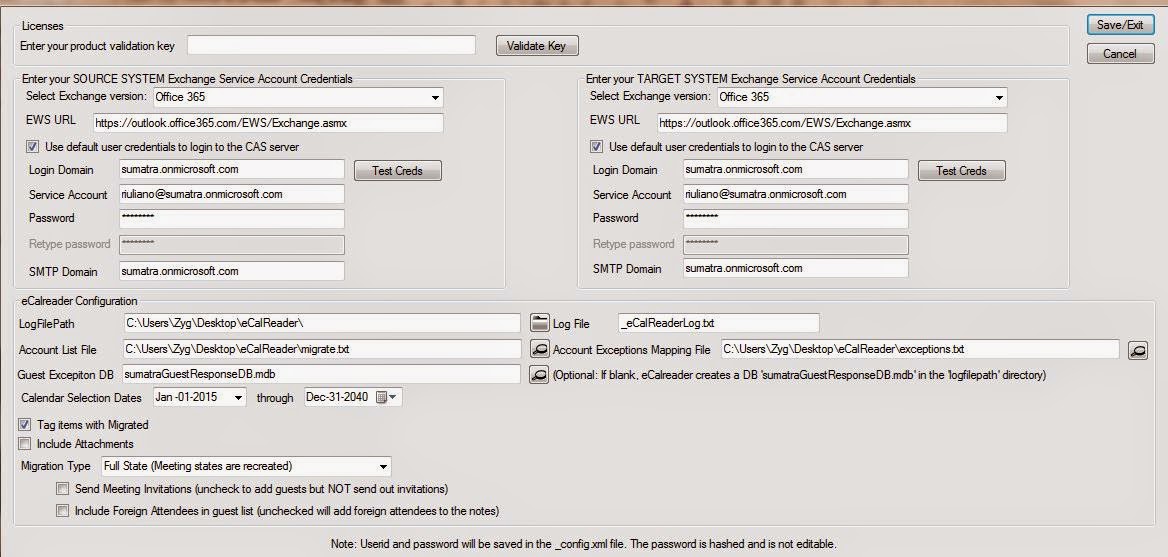1168x557 pixels.
Task: Click Account Exceptions Mapping File path field
Action: [920, 348]
